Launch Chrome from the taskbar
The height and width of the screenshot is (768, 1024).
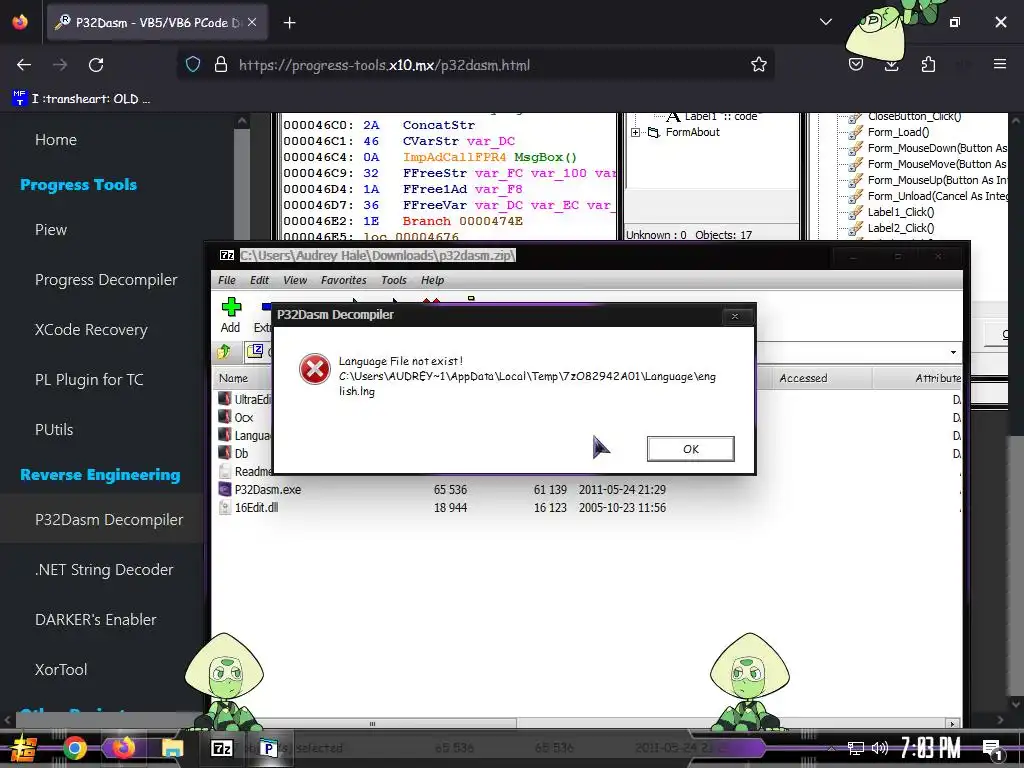pos(74,748)
